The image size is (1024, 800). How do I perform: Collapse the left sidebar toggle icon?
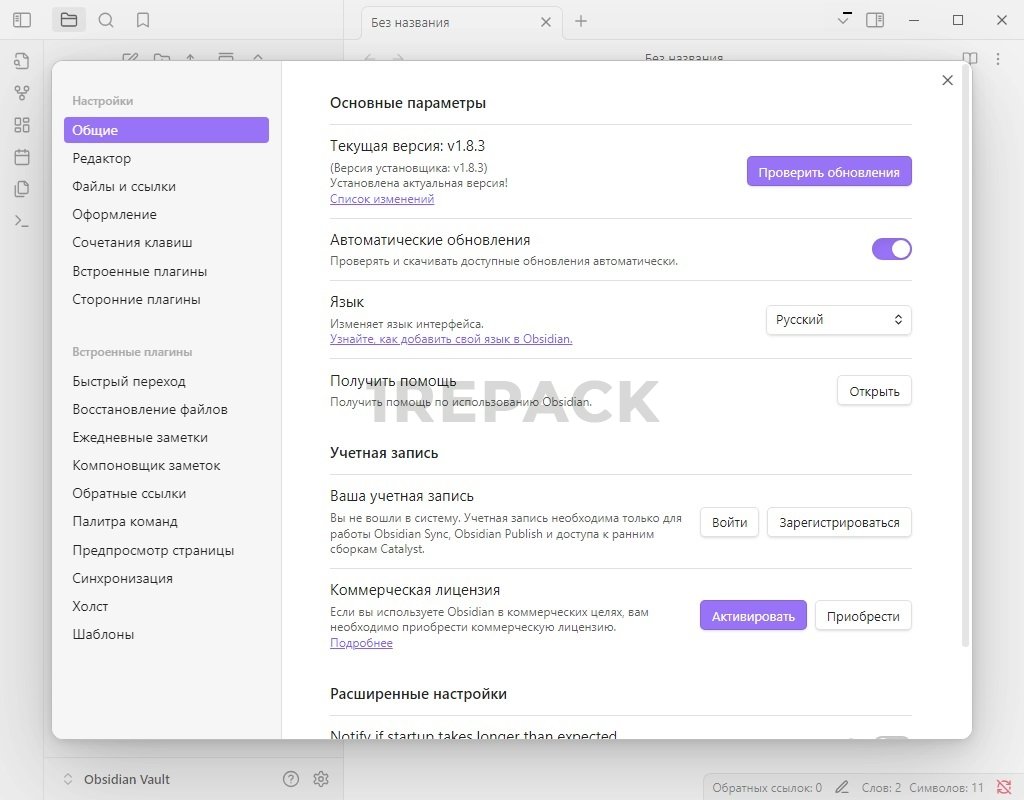[22, 20]
